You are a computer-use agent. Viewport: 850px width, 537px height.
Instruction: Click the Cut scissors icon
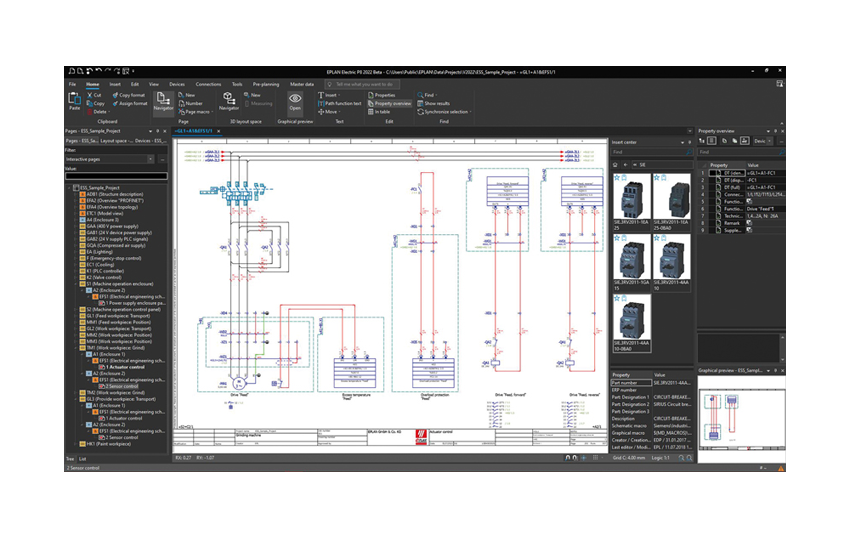click(90, 95)
